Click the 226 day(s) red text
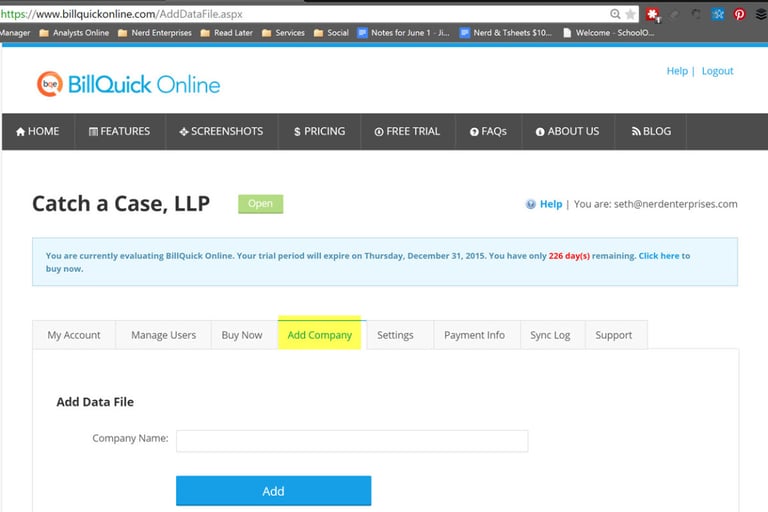 point(569,256)
